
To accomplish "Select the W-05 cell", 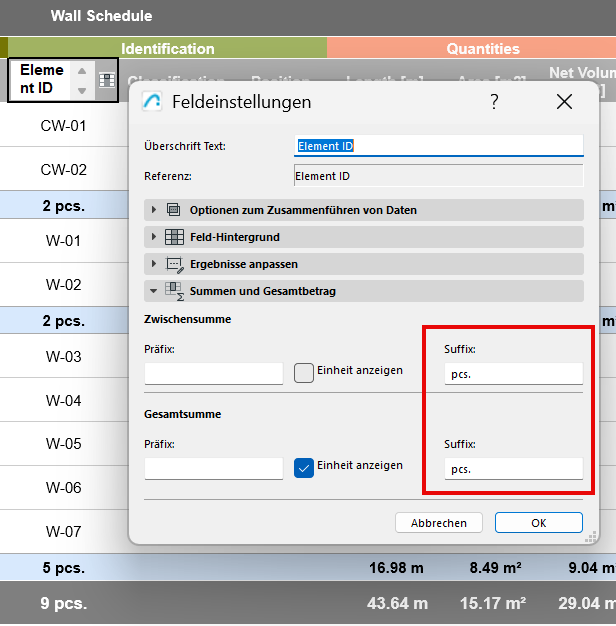I will 63,443.
